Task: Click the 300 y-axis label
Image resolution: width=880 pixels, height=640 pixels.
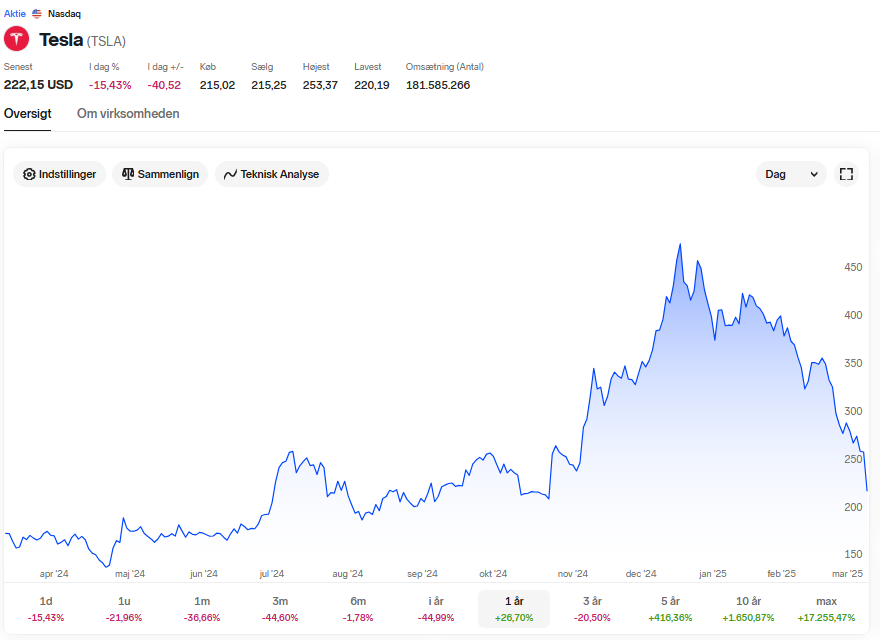Action: coord(853,411)
